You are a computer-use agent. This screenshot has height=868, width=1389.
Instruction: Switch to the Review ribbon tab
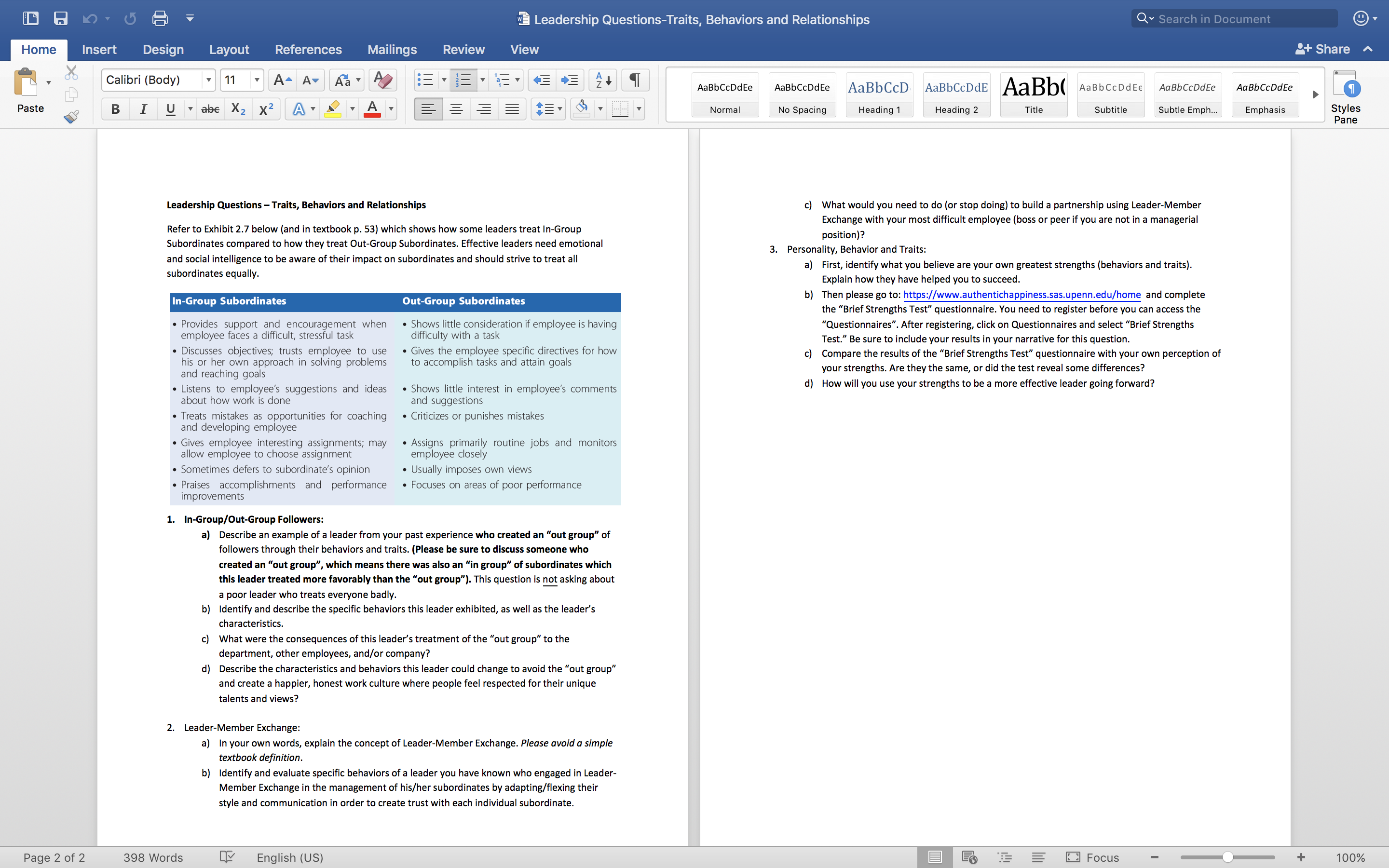(x=464, y=49)
